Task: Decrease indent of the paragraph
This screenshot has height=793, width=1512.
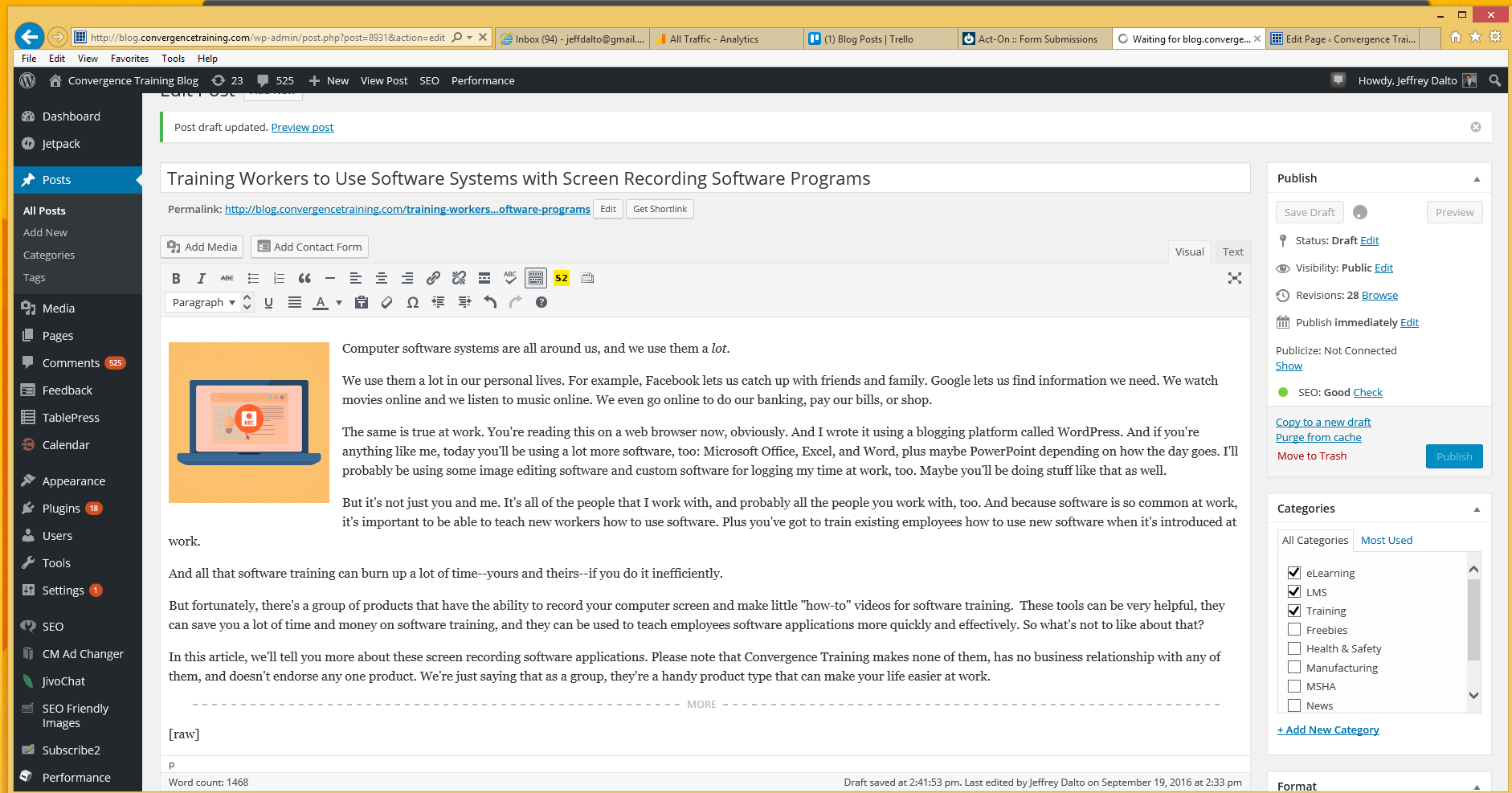Action: pyautogui.click(x=439, y=302)
